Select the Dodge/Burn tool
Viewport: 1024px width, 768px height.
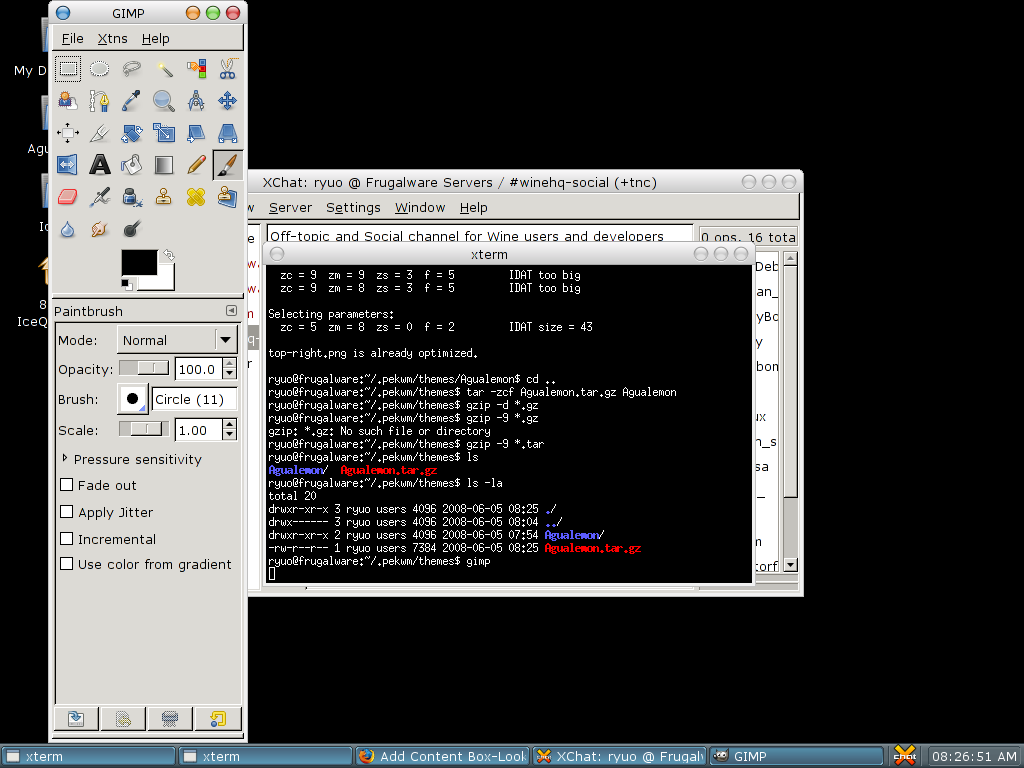(131, 229)
